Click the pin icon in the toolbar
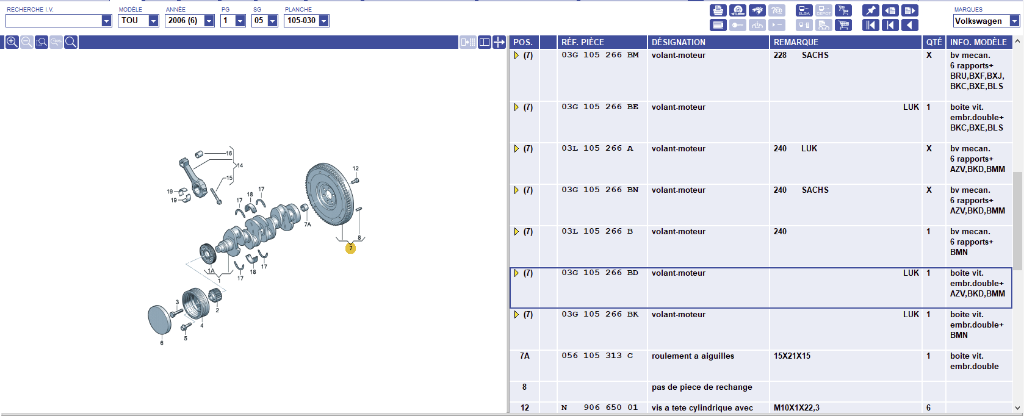 click(870, 11)
